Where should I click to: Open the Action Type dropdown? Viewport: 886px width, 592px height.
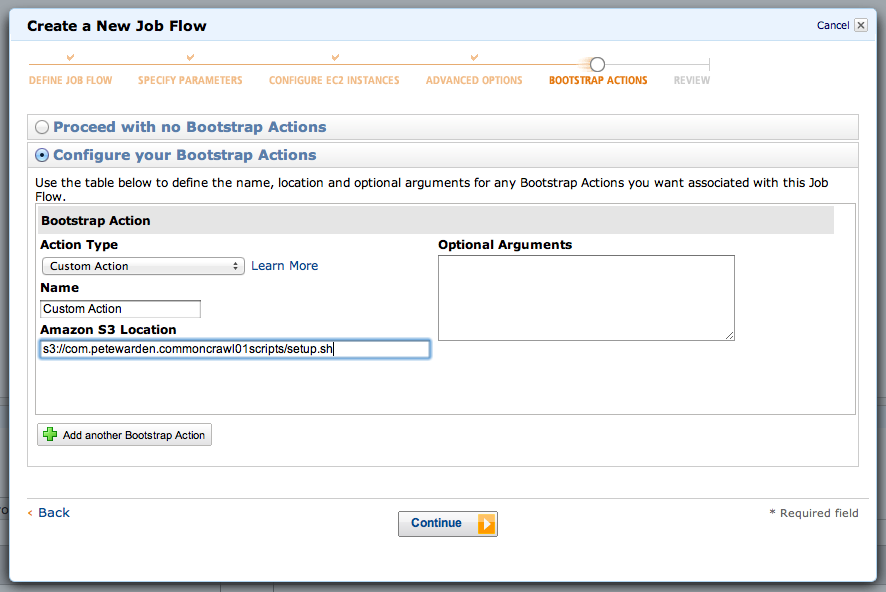pos(143,266)
